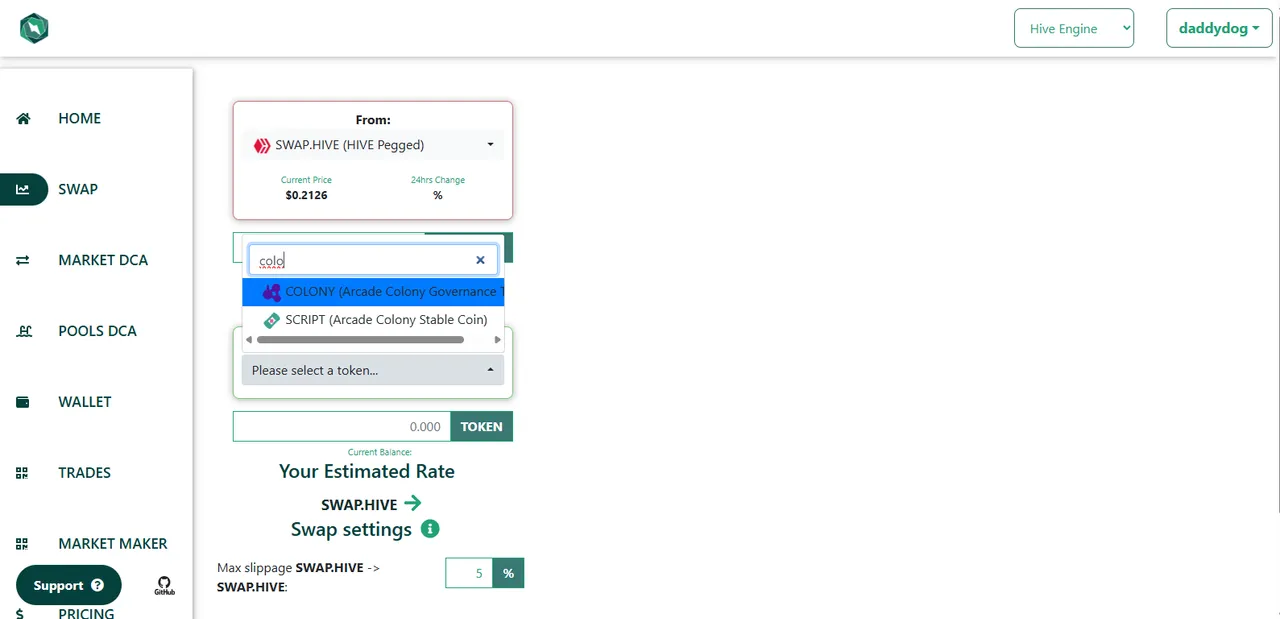
Task: Click the 0.000 token amount field
Action: click(x=342, y=426)
